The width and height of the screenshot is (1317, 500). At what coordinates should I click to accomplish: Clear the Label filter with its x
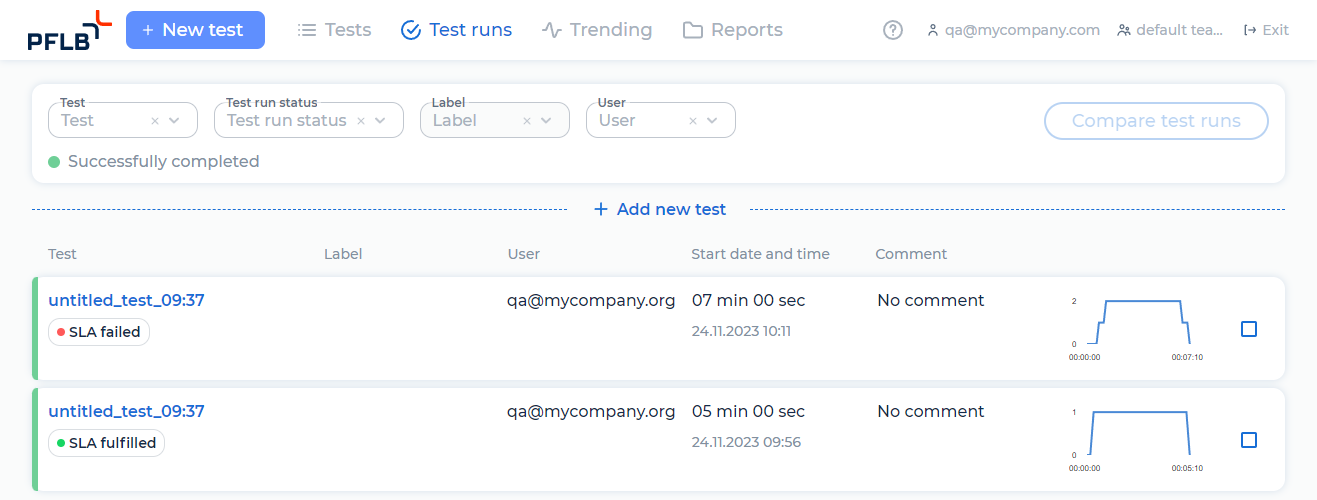tap(527, 121)
